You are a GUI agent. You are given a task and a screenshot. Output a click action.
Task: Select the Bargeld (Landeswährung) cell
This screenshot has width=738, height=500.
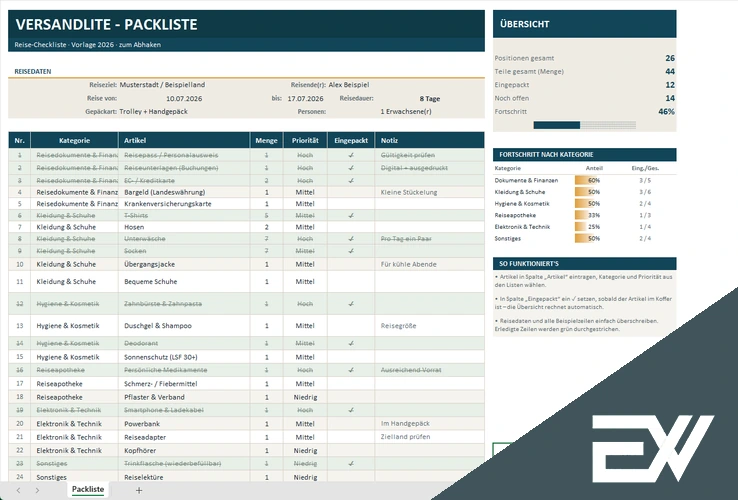coord(184,192)
